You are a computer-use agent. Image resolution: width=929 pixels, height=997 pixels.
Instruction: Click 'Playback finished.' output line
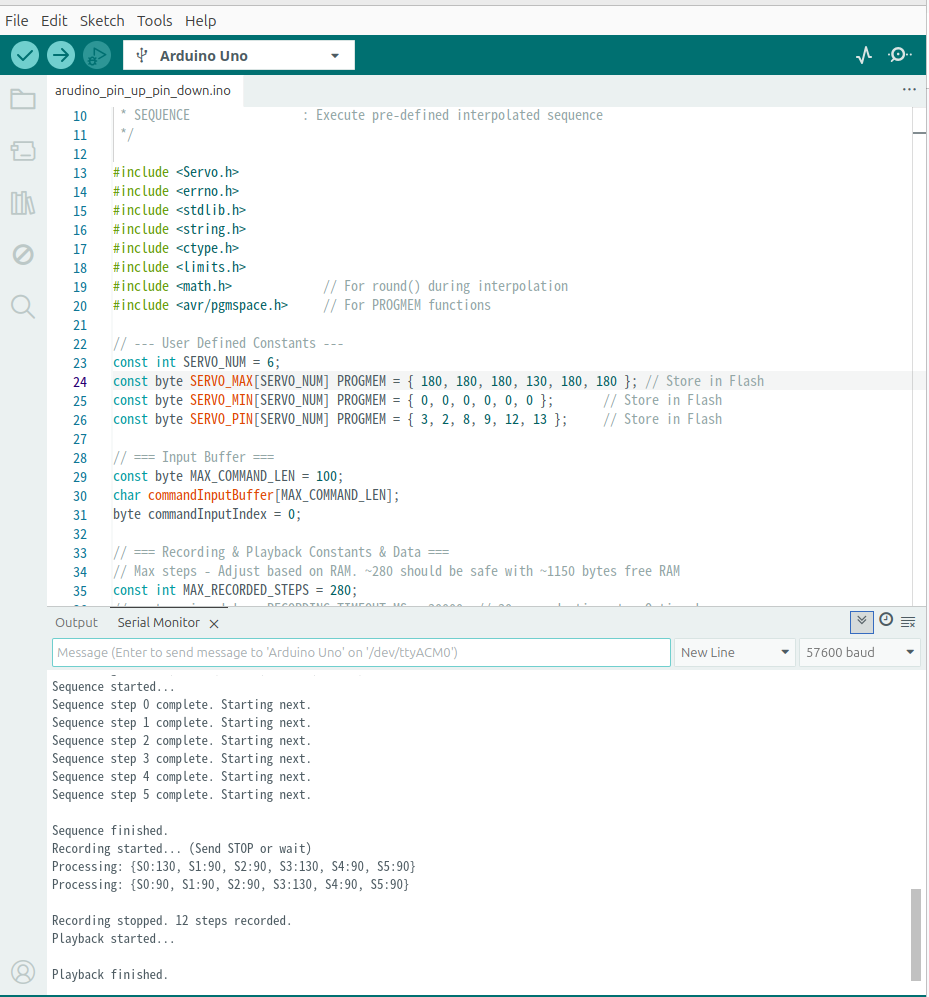[110, 975]
